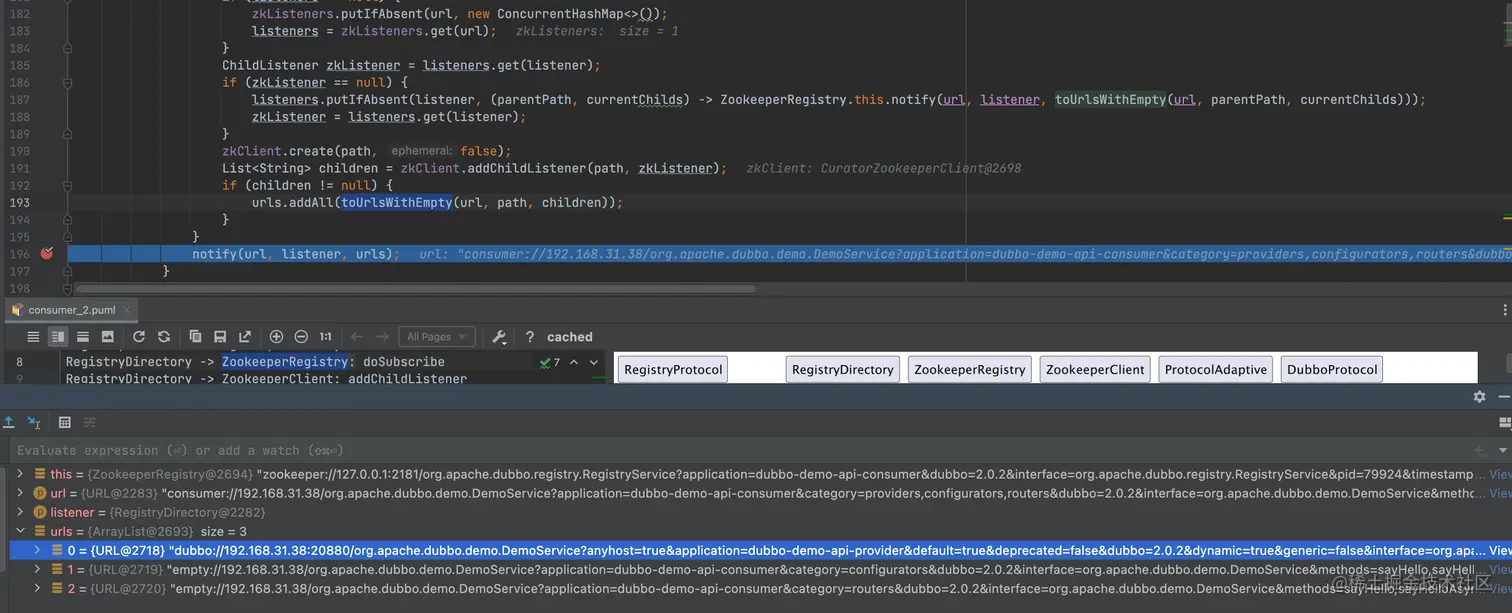The height and width of the screenshot is (613, 1512).
Task: Click the ZookeeperRegistry participant box
Action: coord(969,369)
